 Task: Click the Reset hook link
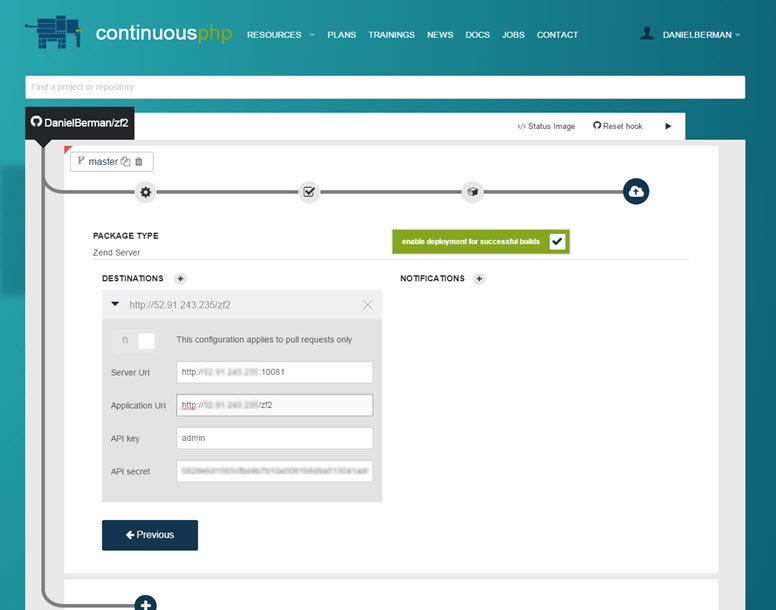[x=618, y=126]
